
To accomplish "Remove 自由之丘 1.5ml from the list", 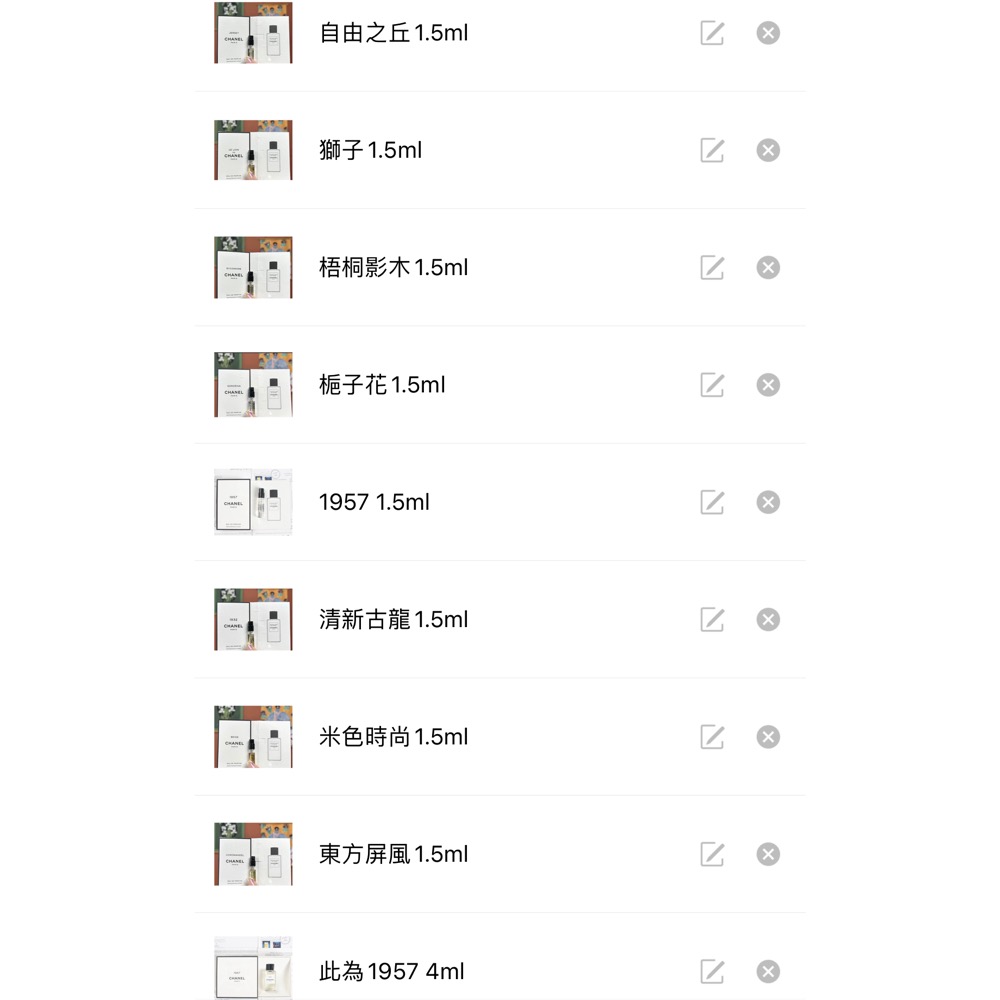I will [x=768, y=33].
